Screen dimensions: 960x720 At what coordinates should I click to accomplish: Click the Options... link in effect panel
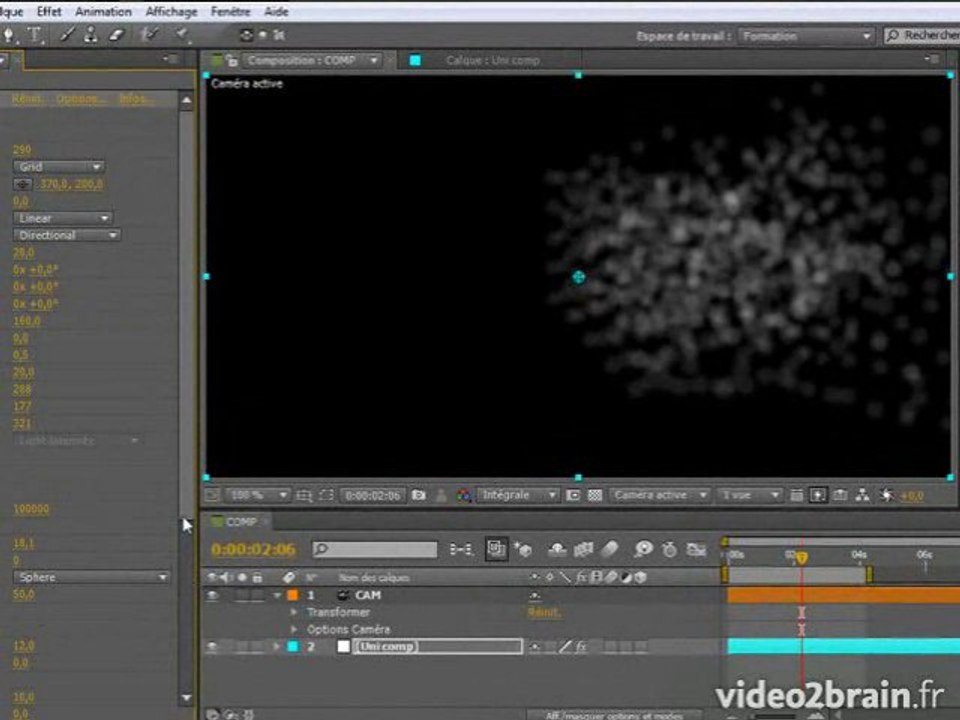tap(80, 99)
